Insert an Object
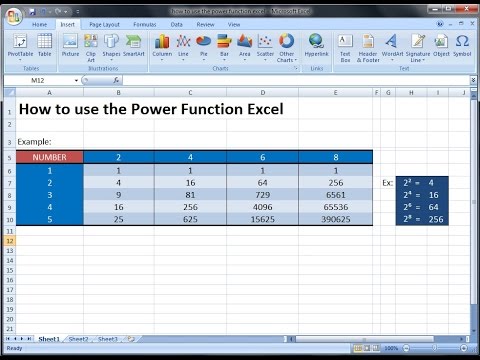 tap(441, 45)
